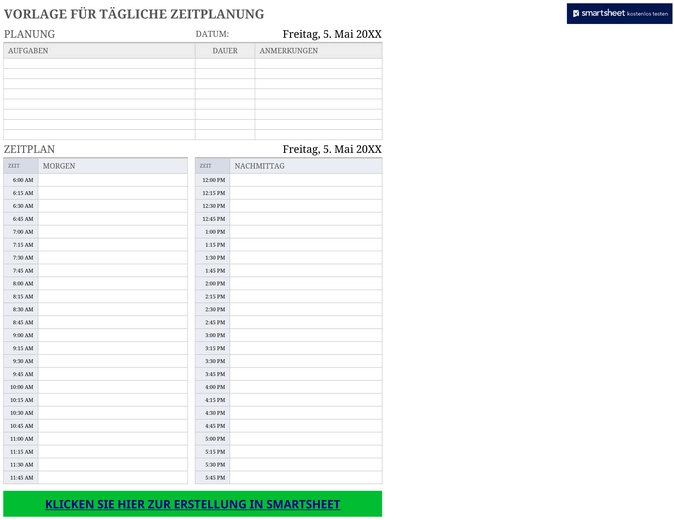Select the PLANUNG date value
The width and height of the screenshot is (674, 520).
pyautogui.click(x=332, y=34)
